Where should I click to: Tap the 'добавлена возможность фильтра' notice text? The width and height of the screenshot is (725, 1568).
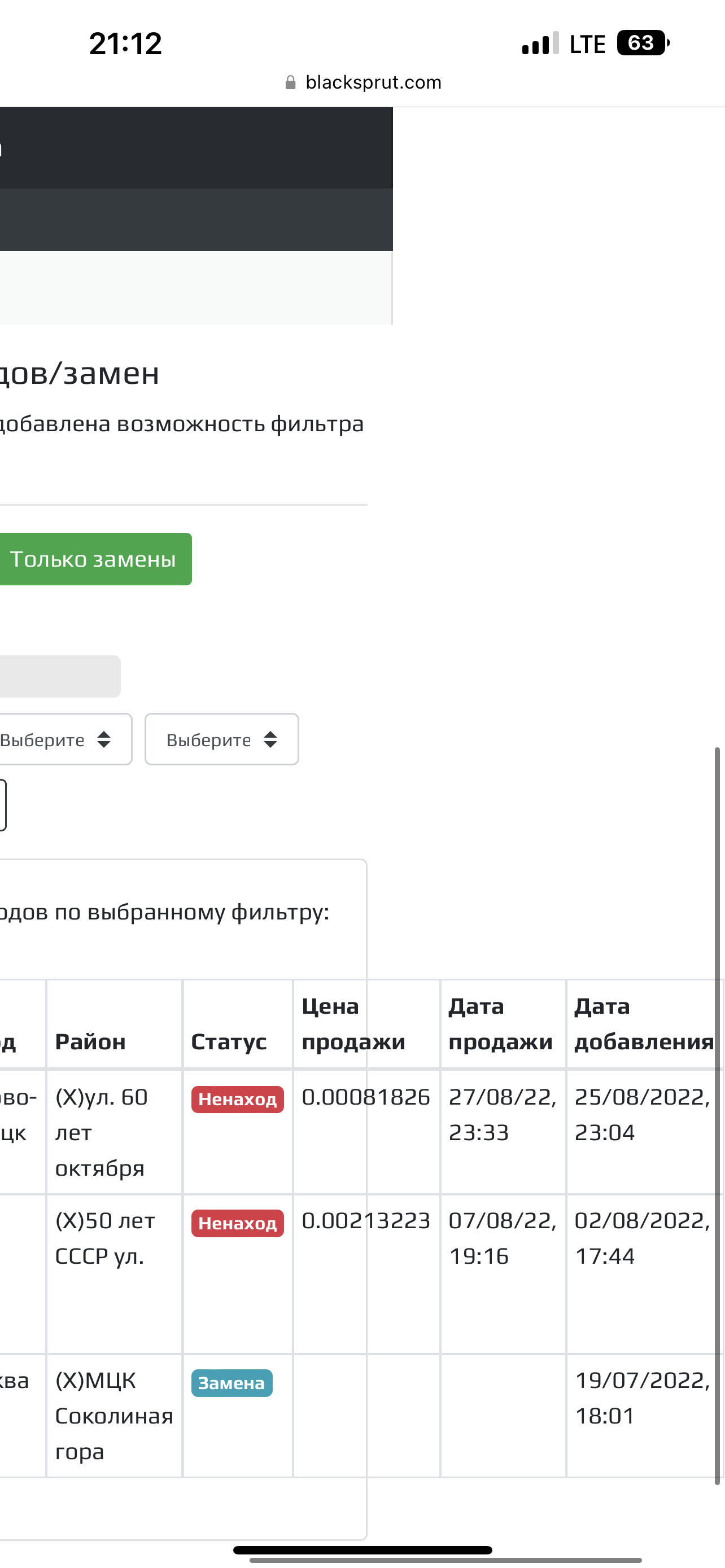pyautogui.click(x=181, y=424)
